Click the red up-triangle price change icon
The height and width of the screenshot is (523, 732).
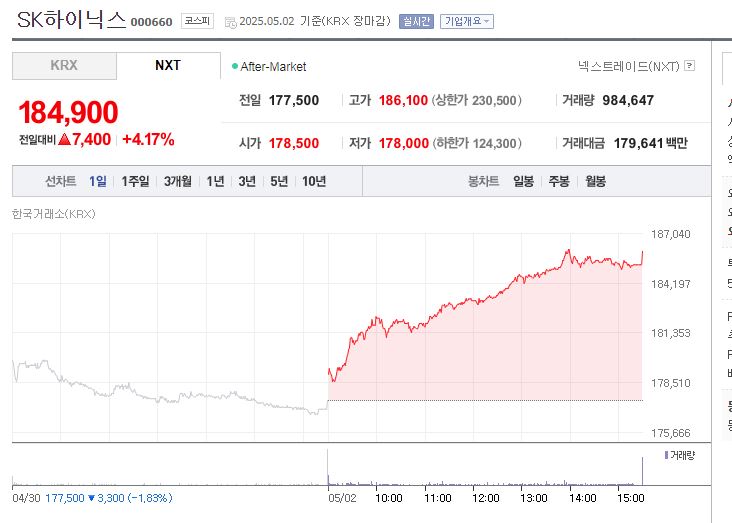click(63, 140)
